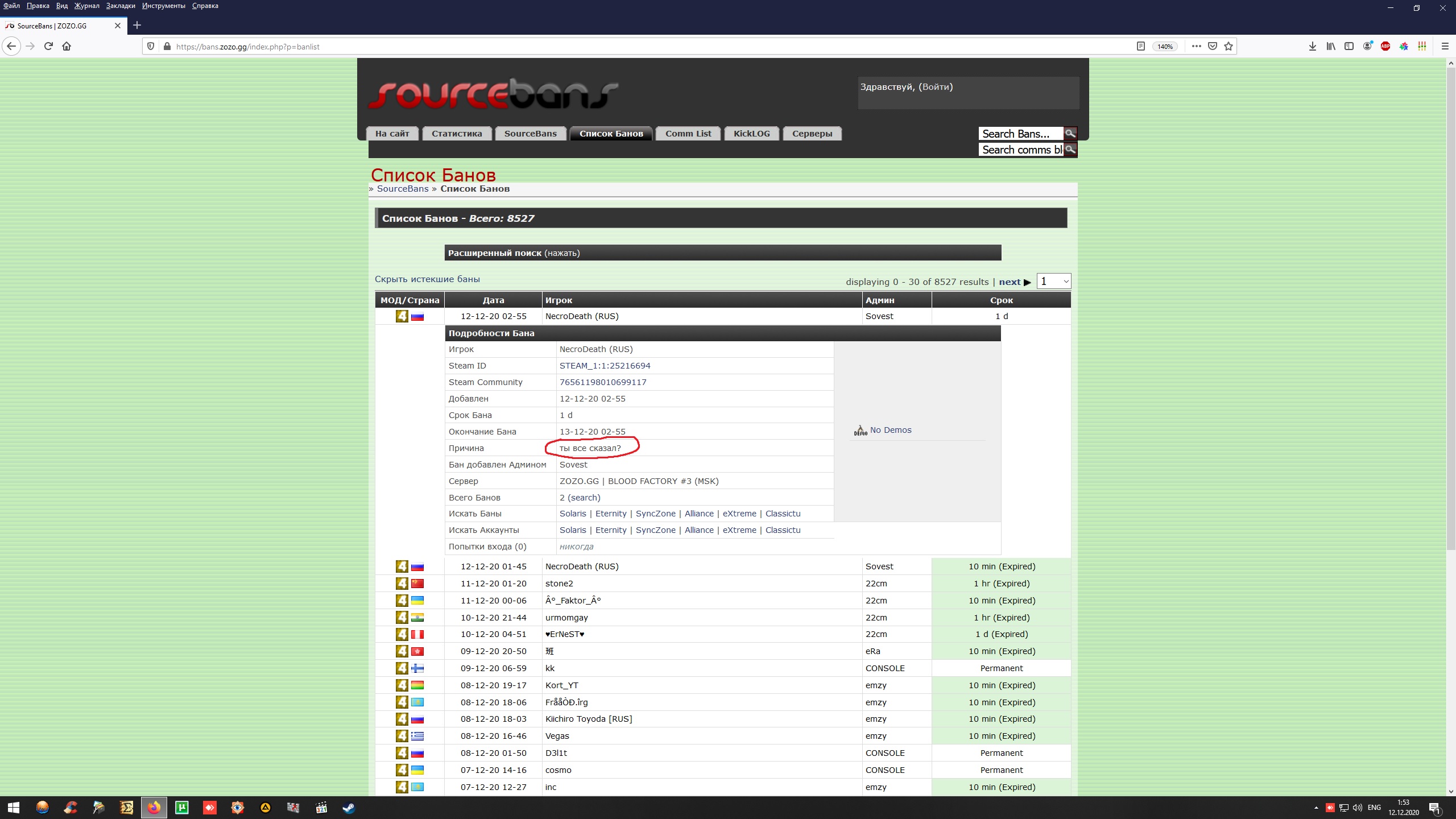Bookmark this page with star icon
The height and width of the screenshot is (819, 1456).
point(1228,46)
